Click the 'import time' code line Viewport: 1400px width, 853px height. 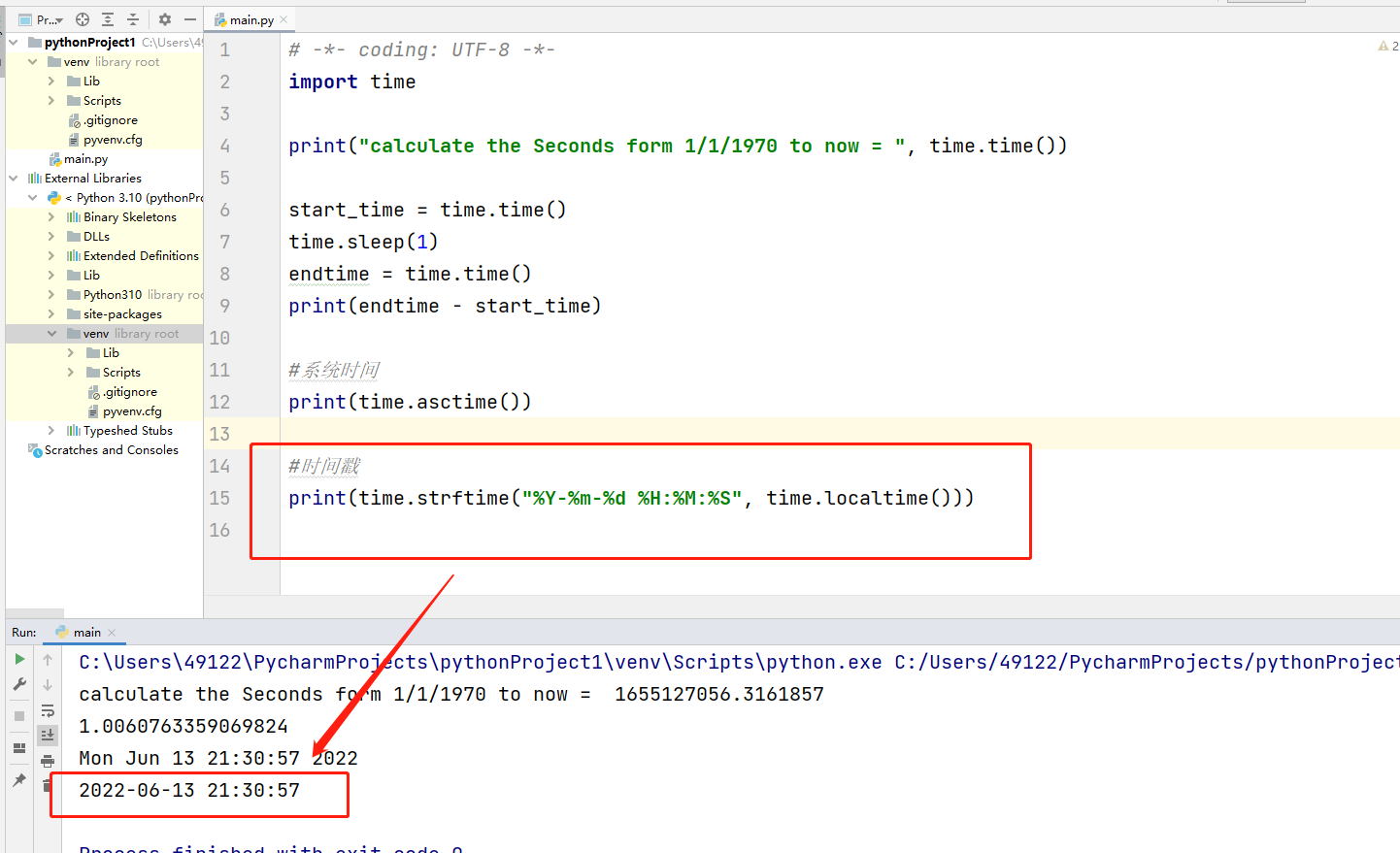pyautogui.click(x=352, y=82)
